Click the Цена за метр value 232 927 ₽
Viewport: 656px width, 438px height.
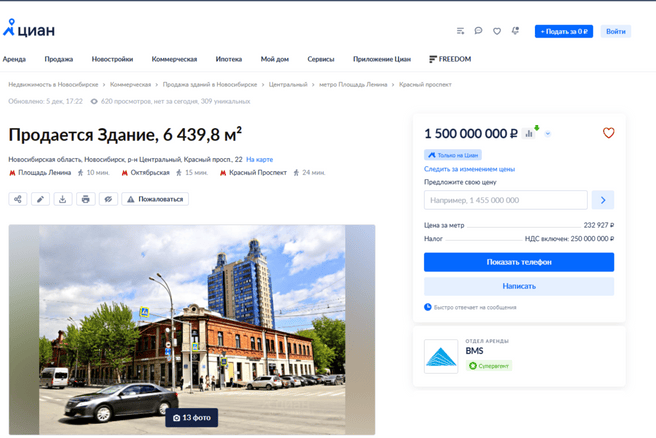[x=599, y=225]
